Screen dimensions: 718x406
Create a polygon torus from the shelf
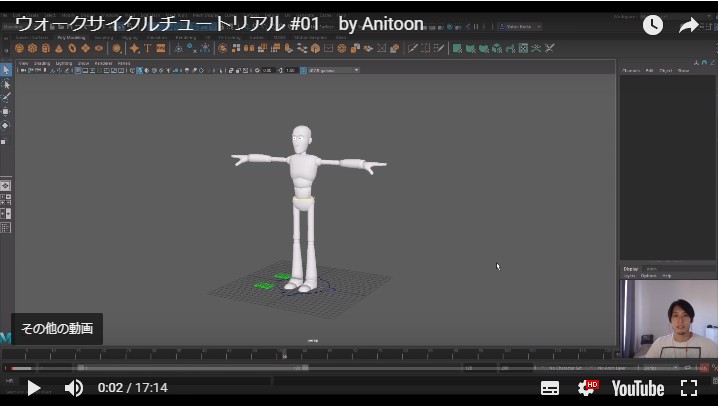[x=72, y=48]
